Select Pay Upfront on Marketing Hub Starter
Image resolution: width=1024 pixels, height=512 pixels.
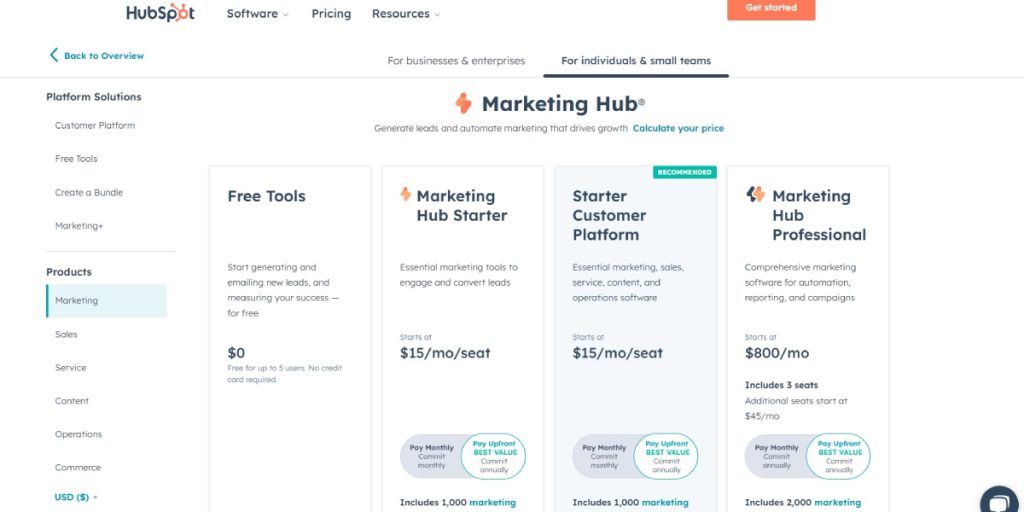[x=494, y=456]
